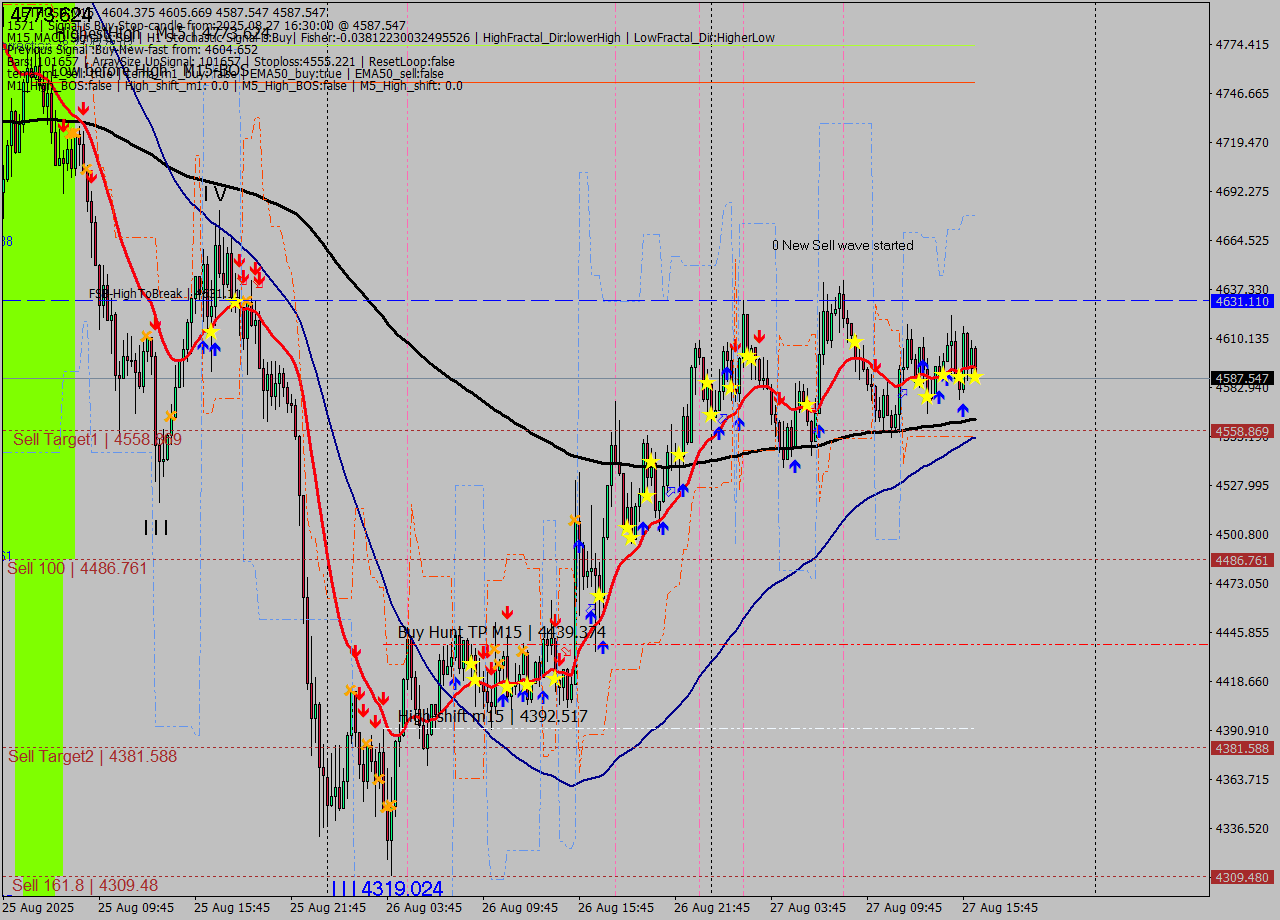Click the rightmost yellow star signal marker

point(974,376)
